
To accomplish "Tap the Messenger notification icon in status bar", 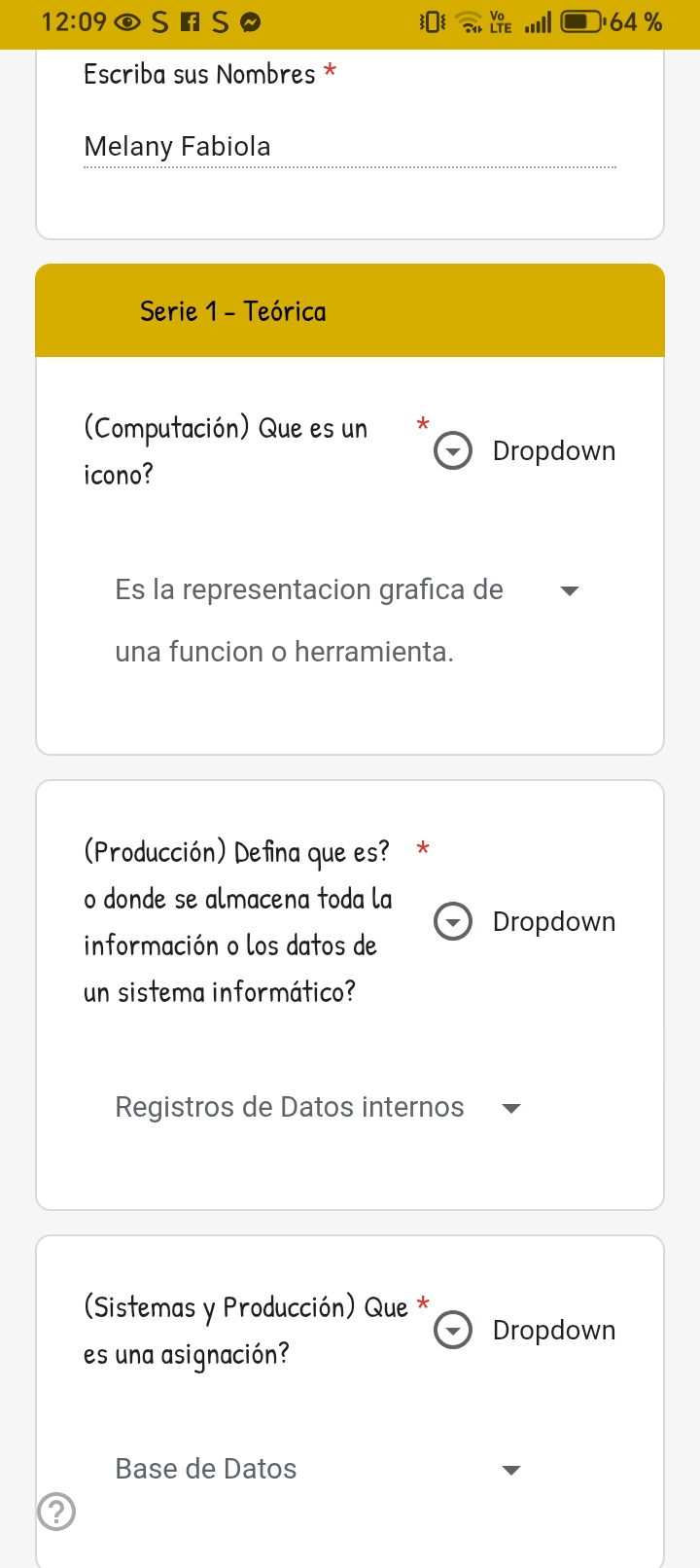I will [251, 22].
